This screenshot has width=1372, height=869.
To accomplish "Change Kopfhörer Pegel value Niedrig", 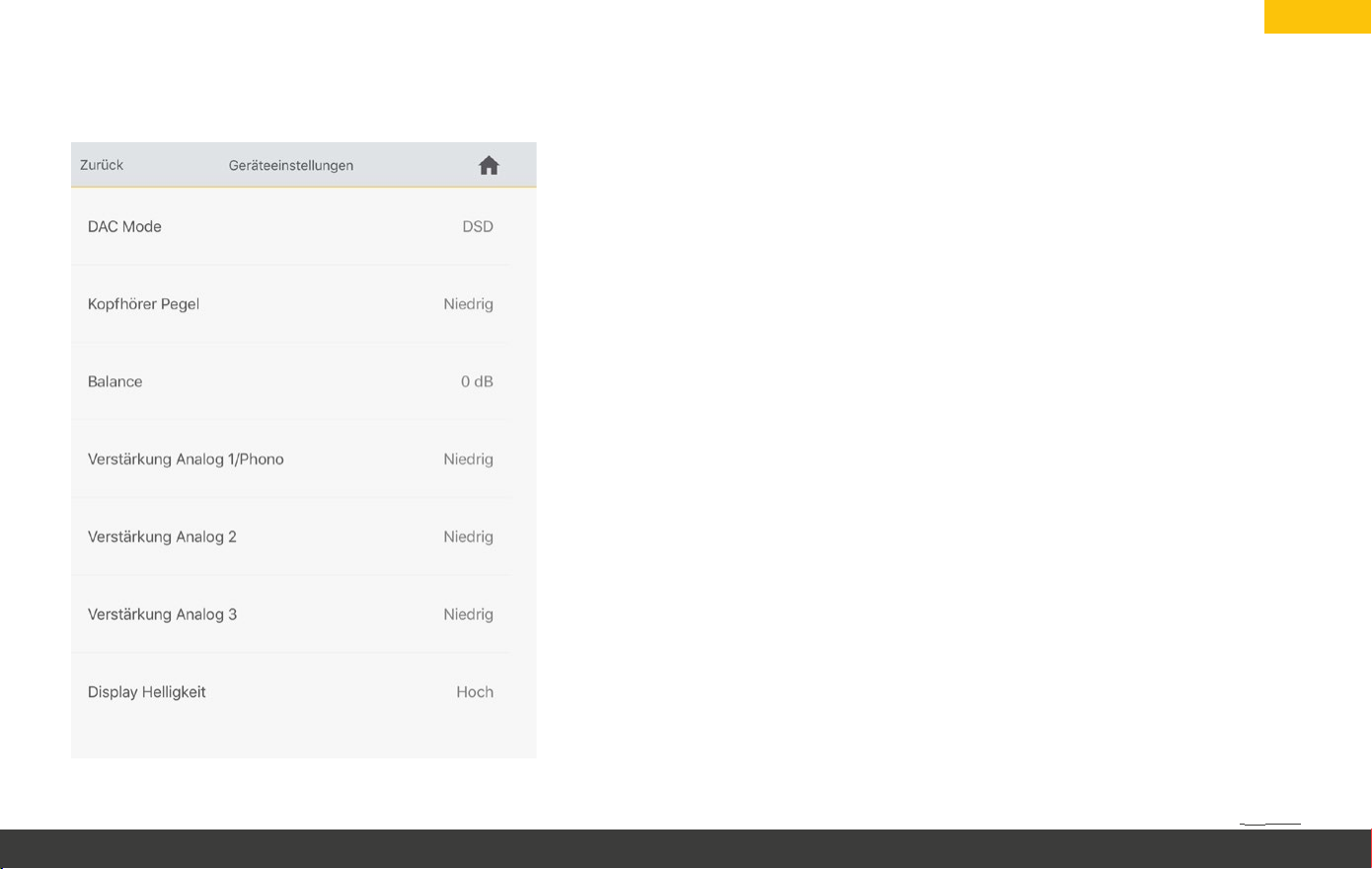I will coord(468,304).
